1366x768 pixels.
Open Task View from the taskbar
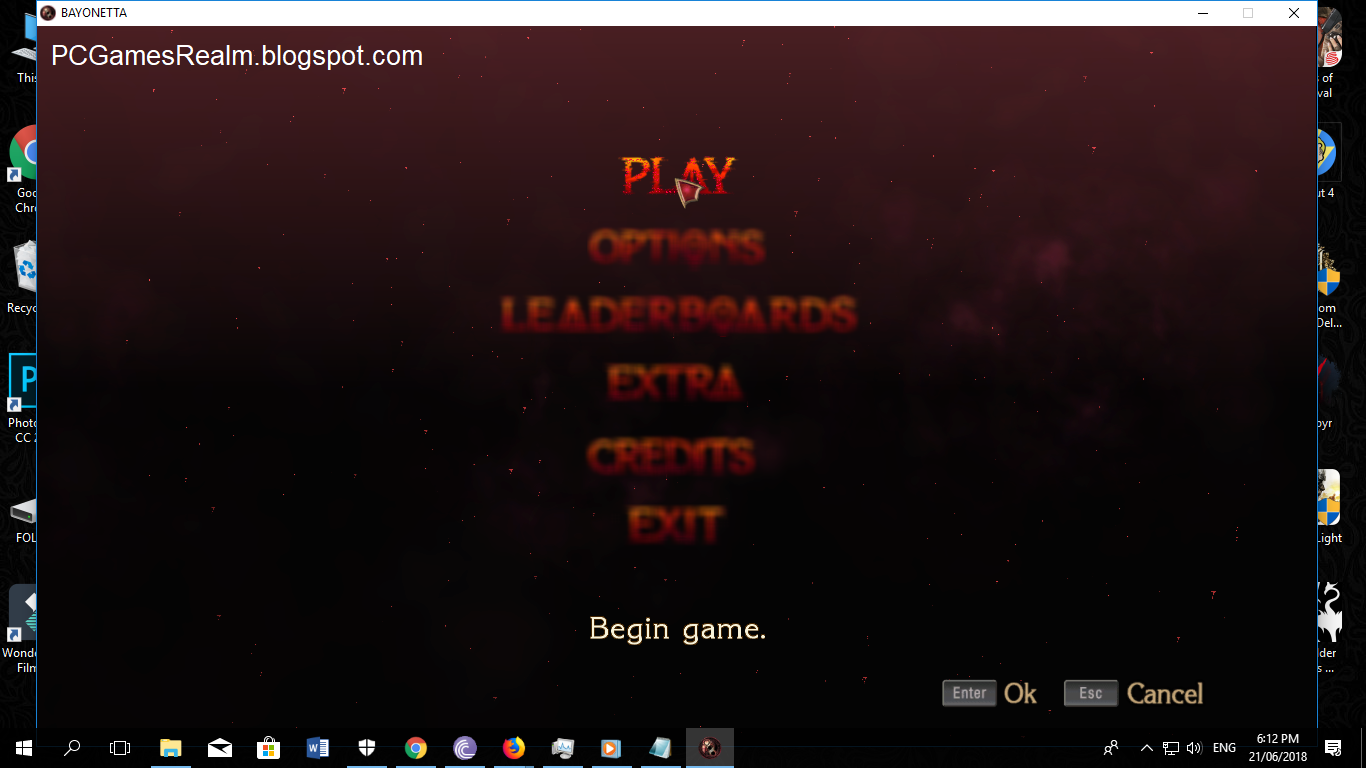tap(120, 748)
